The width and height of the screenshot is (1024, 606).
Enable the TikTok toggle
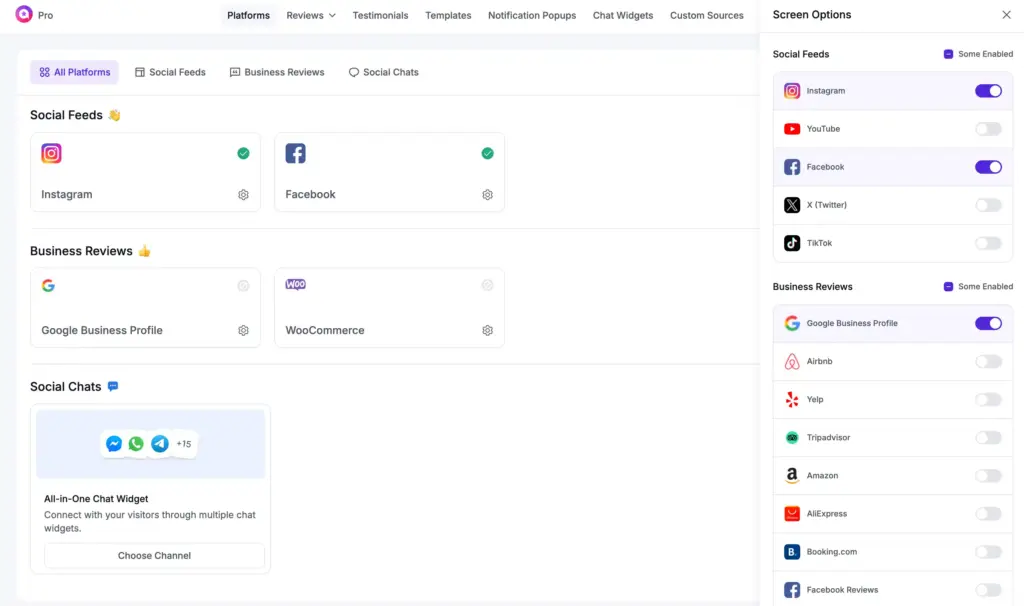click(x=988, y=243)
